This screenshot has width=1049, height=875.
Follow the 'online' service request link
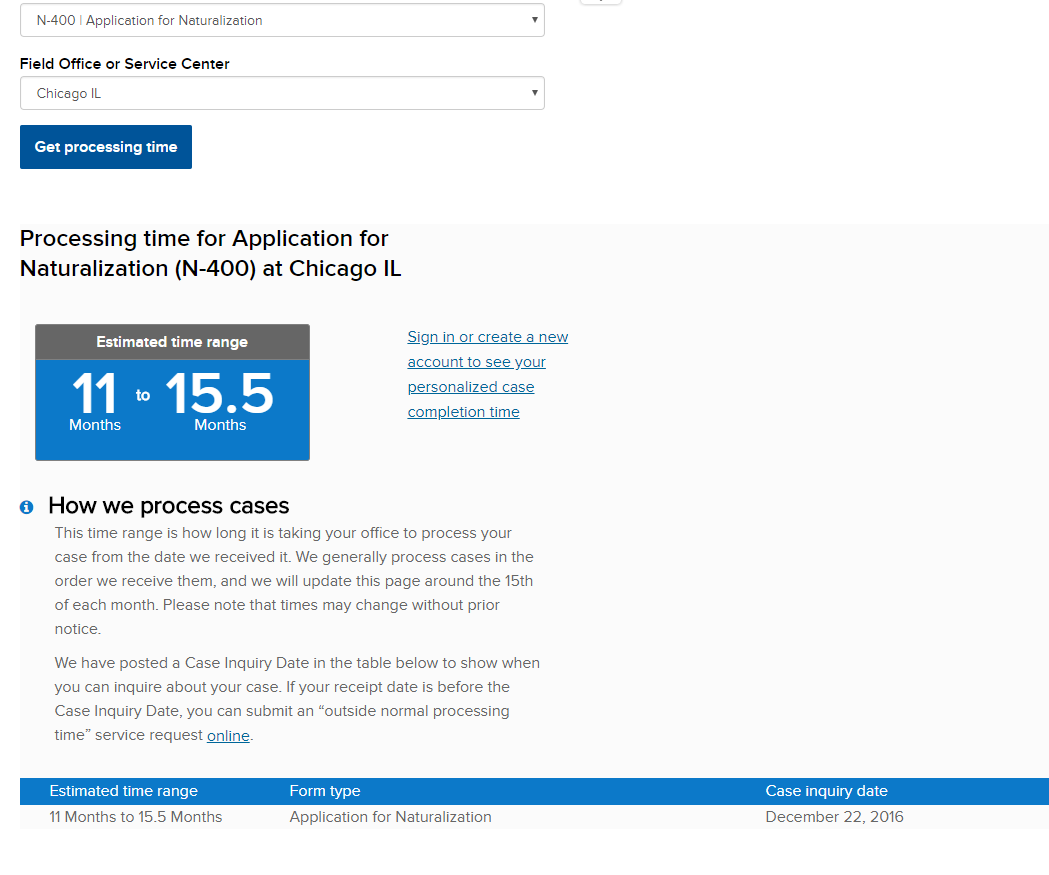click(x=228, y=735)
